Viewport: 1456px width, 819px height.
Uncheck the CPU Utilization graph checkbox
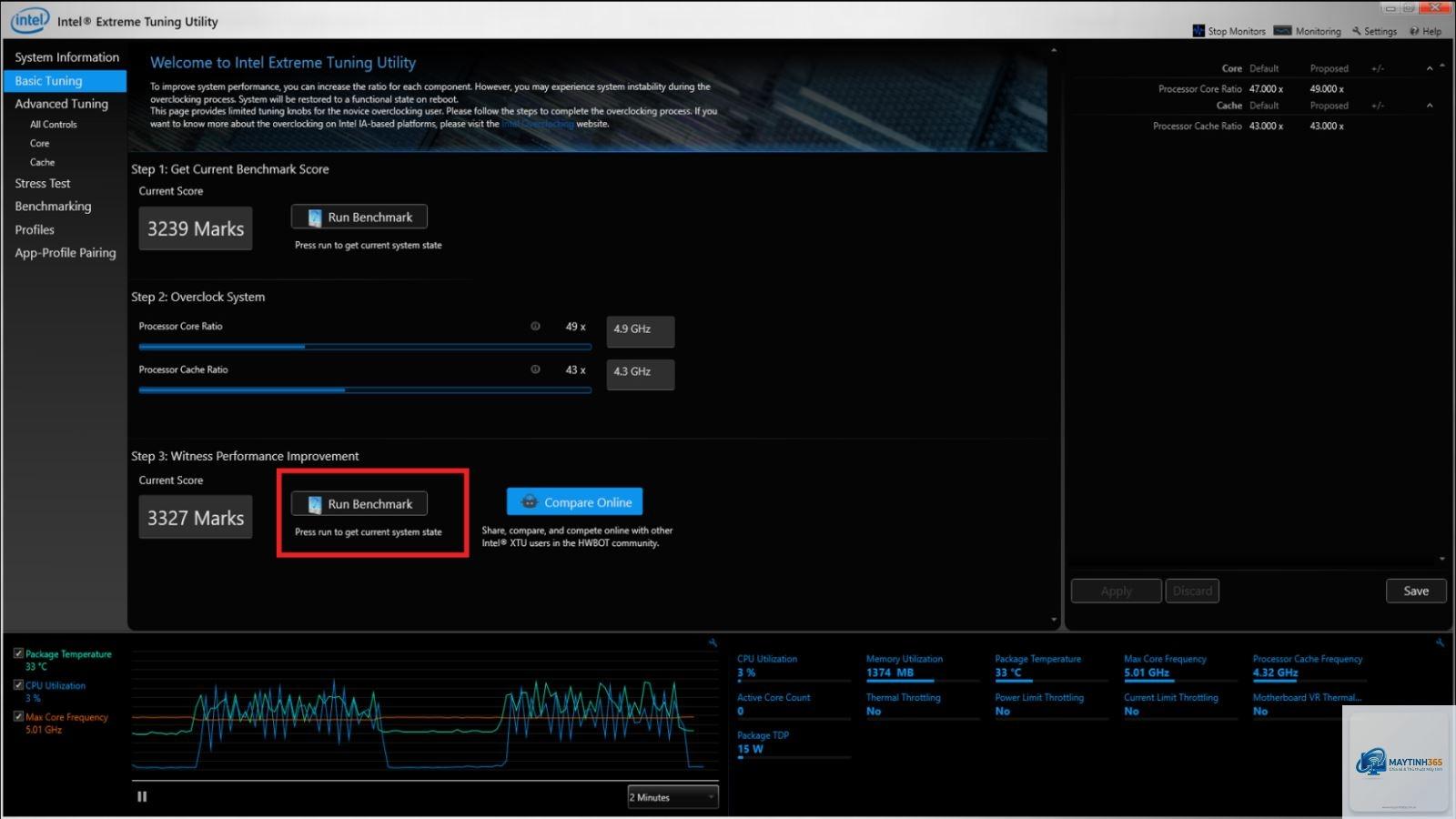(18, 685)
